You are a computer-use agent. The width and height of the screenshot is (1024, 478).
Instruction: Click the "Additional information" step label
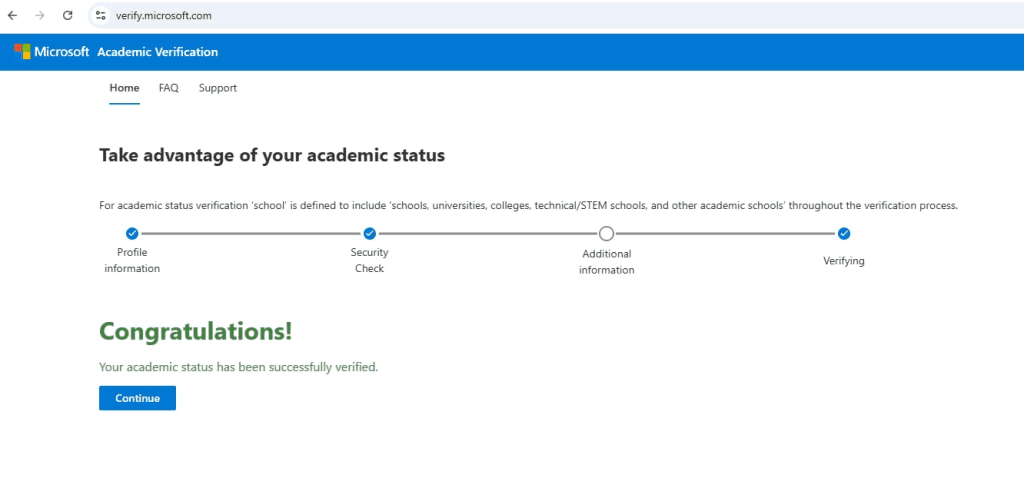point(606,262)
